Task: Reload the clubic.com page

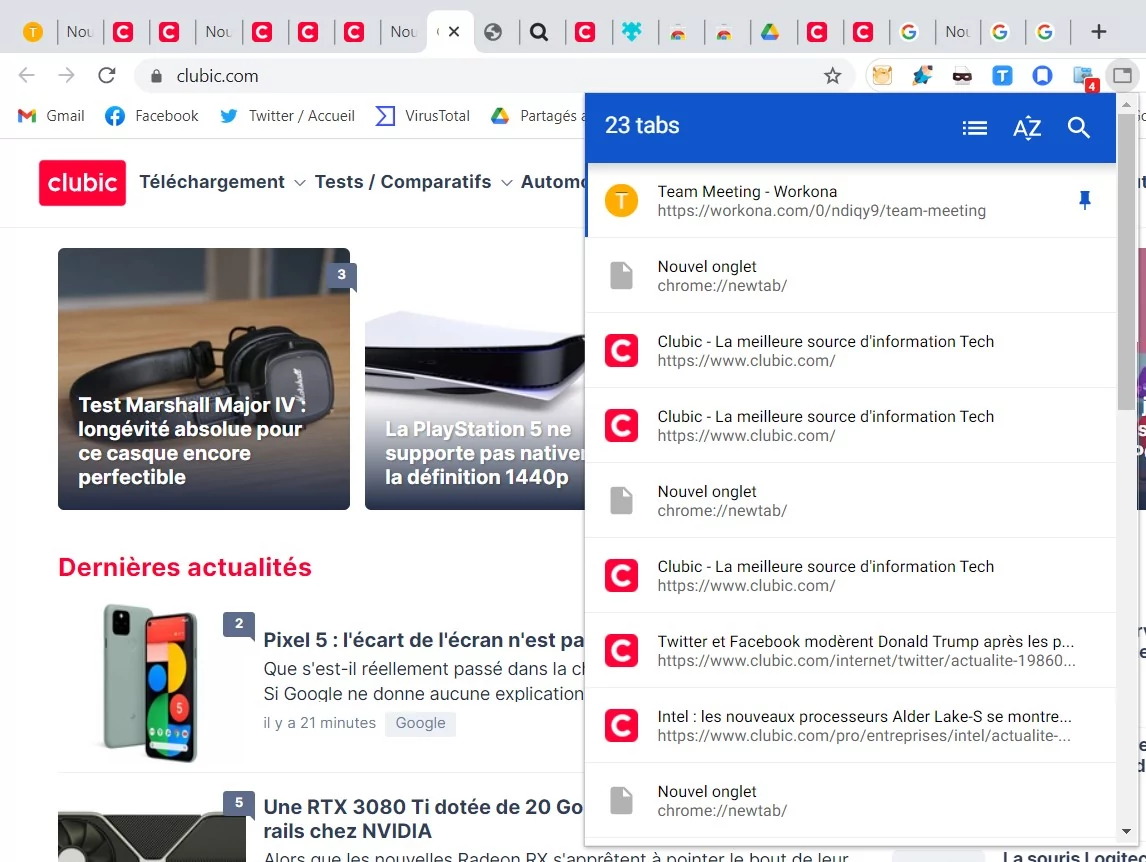Action: (x=107, y=75)
